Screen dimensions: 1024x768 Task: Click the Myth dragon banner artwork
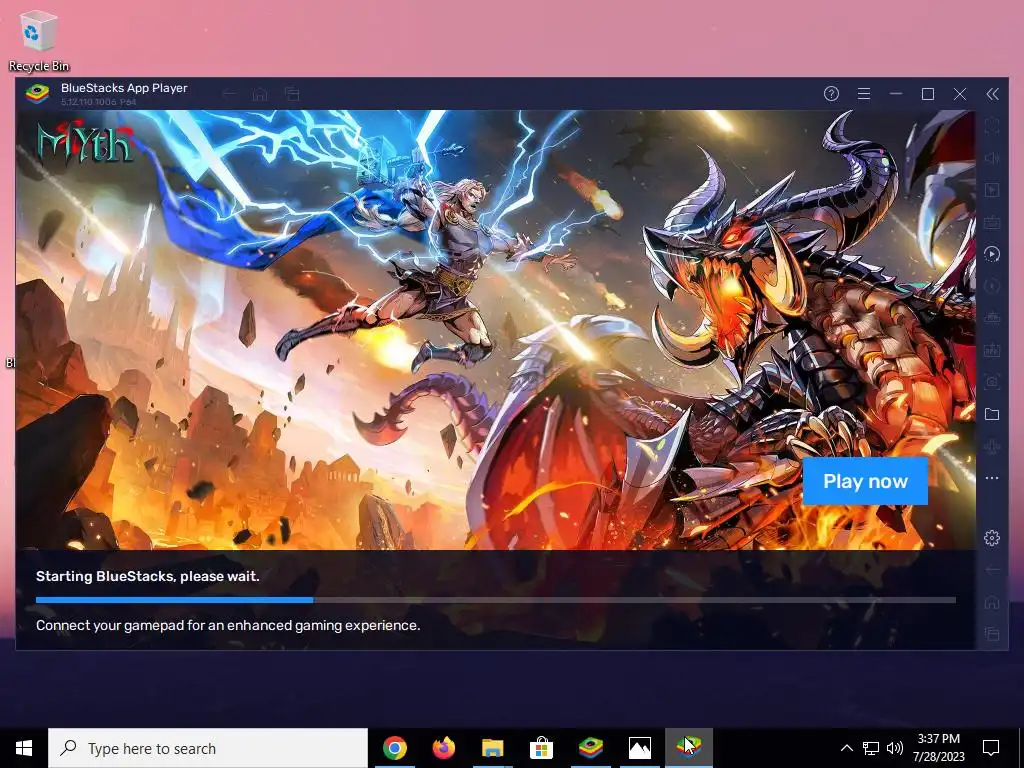tap(496, 330)
